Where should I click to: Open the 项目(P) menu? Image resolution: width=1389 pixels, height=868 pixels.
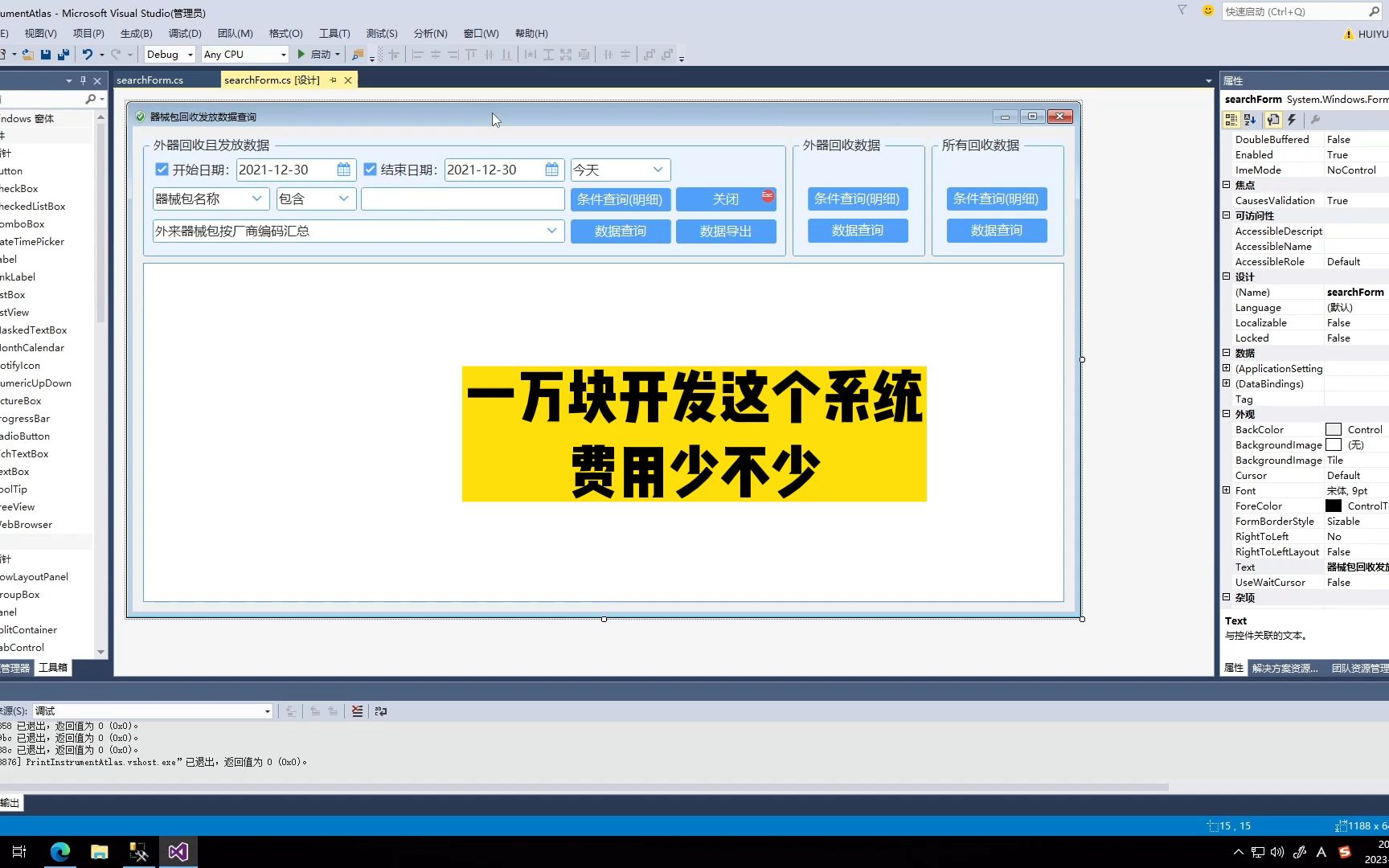88,34
